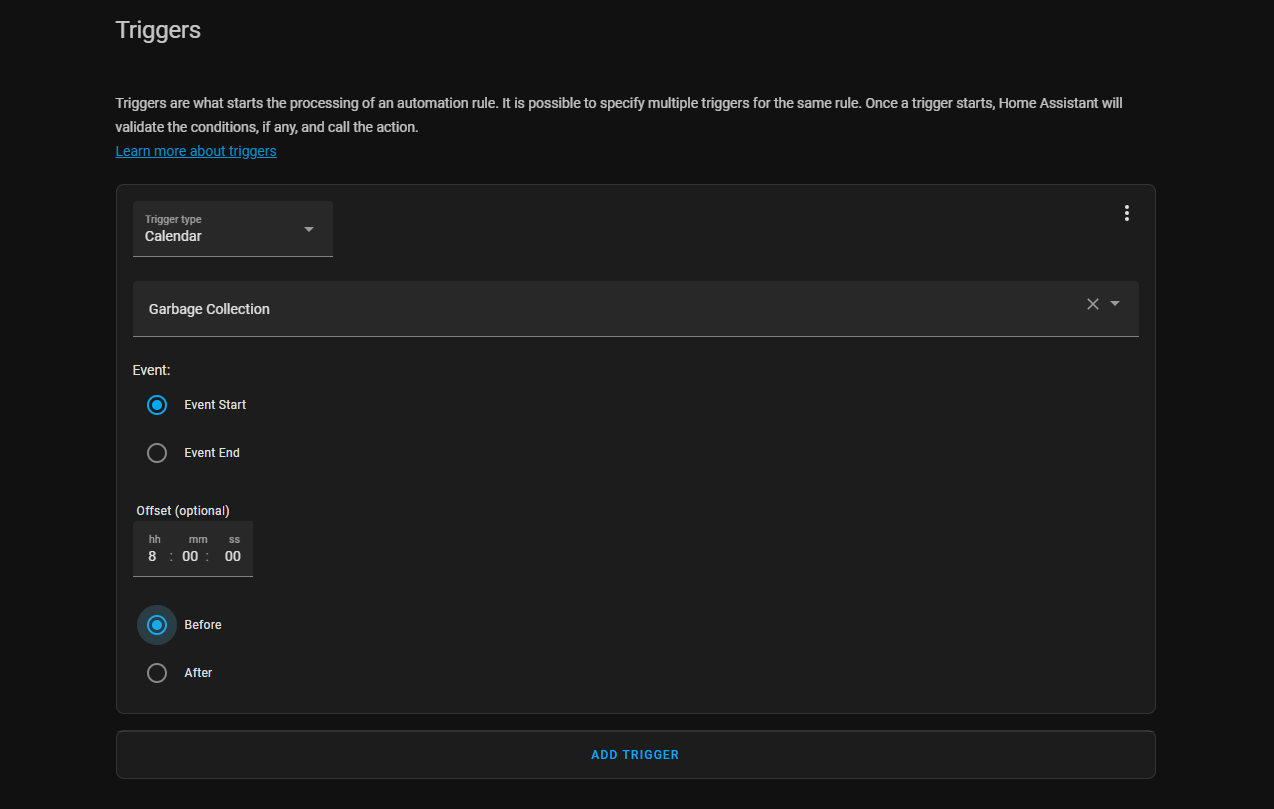1274x809 pixels.
Task: Click the offset seconds field
Action: pos(233,556)
